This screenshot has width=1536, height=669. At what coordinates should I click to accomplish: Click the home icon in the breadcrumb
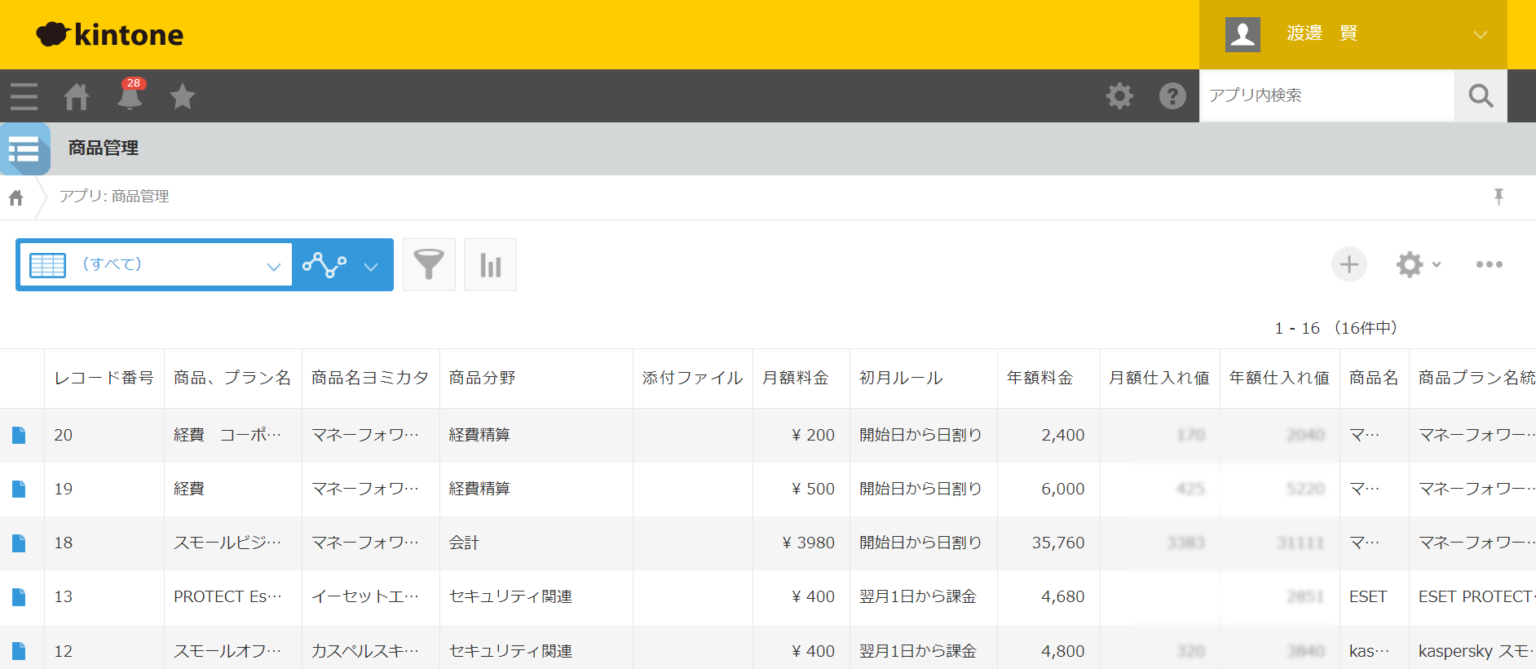coord(15,197)
